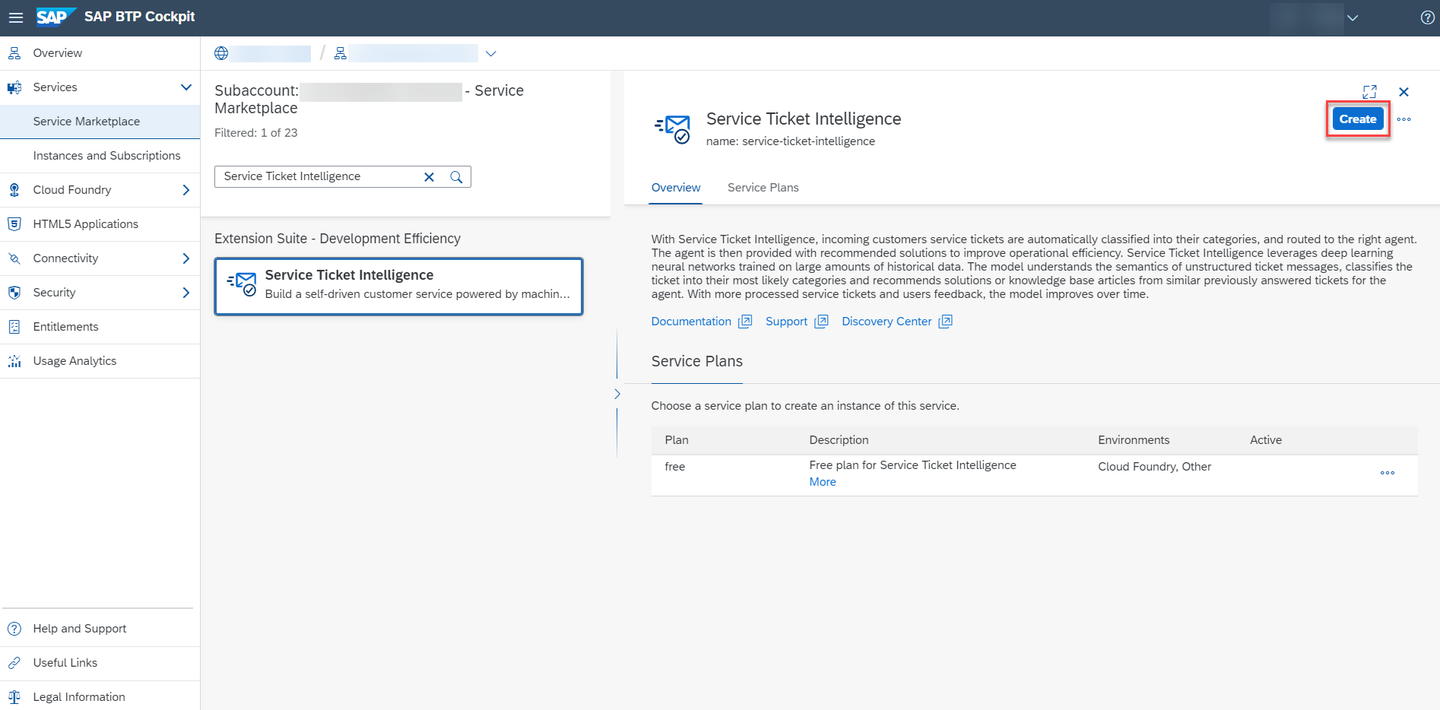Open the Overview sidebar item

pyautogui.click(x=100, y=53)
